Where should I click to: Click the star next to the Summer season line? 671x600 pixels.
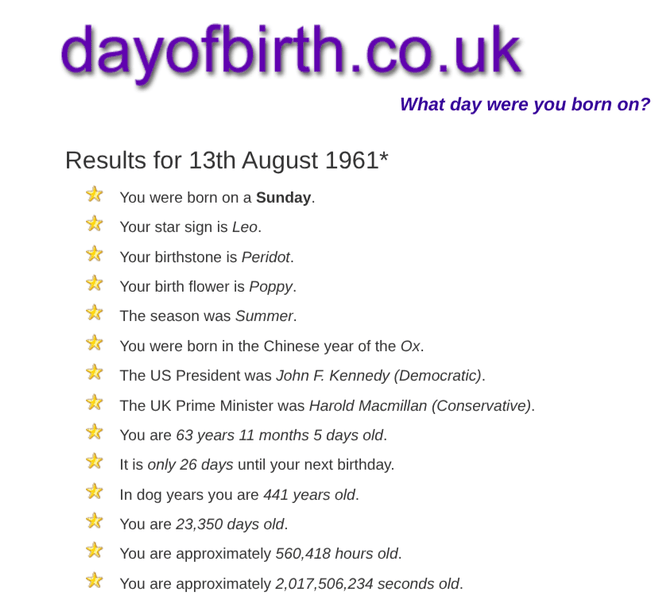(94, 313)
